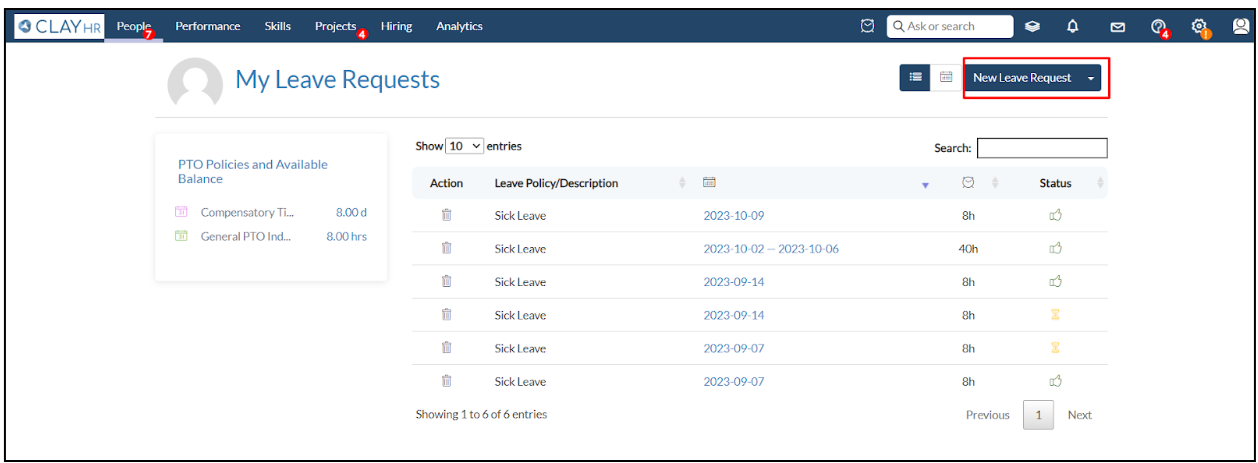1258x463 pixels.
Task: Open the Projects menu
Action: tap(337, 27)
